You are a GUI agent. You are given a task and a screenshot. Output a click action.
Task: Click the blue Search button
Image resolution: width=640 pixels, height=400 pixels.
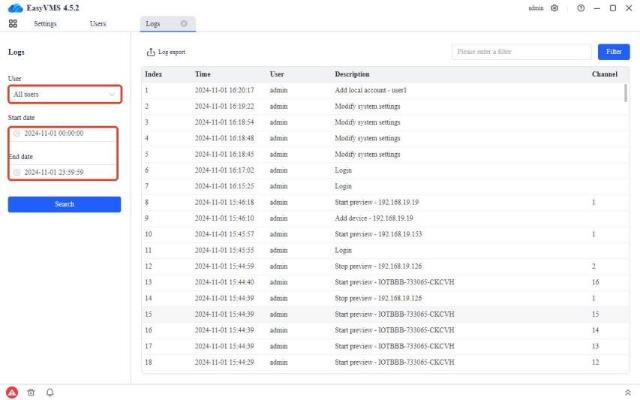(64, 204)
